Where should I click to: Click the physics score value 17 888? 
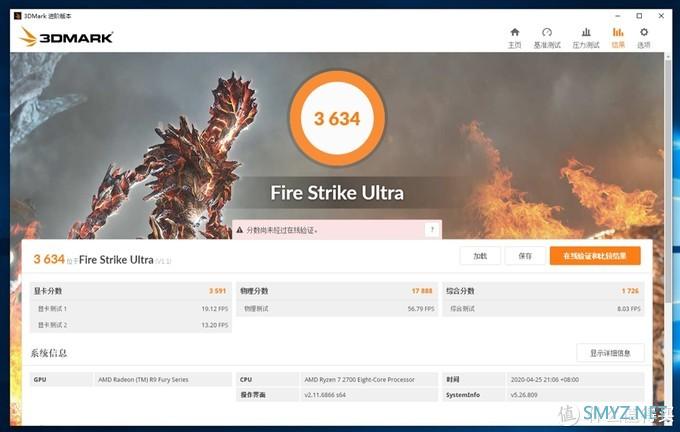[422, 291]
